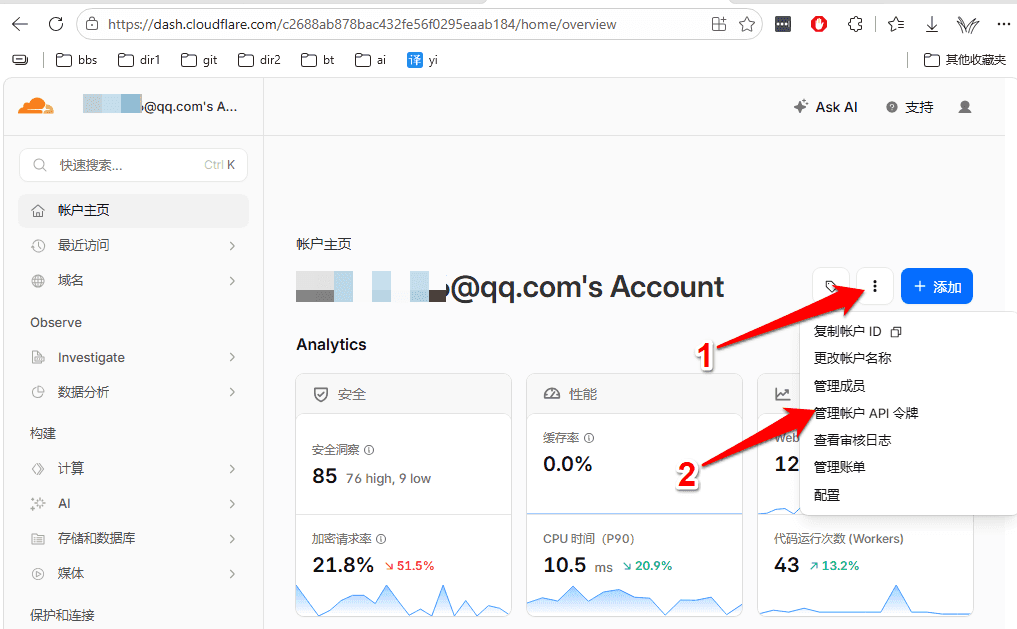Click the Analytics heading

(331, 344)
